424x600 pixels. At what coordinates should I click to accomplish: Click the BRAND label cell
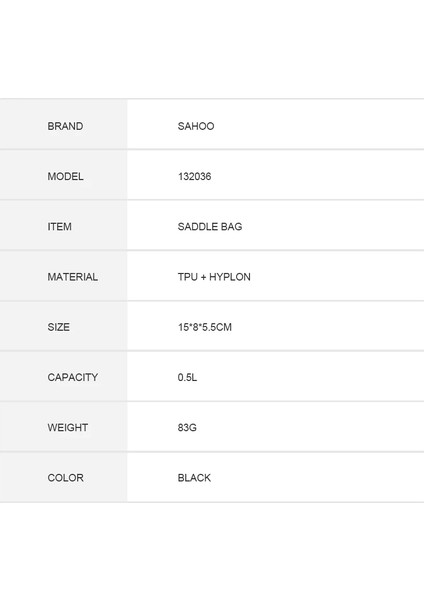click(64, 124)
